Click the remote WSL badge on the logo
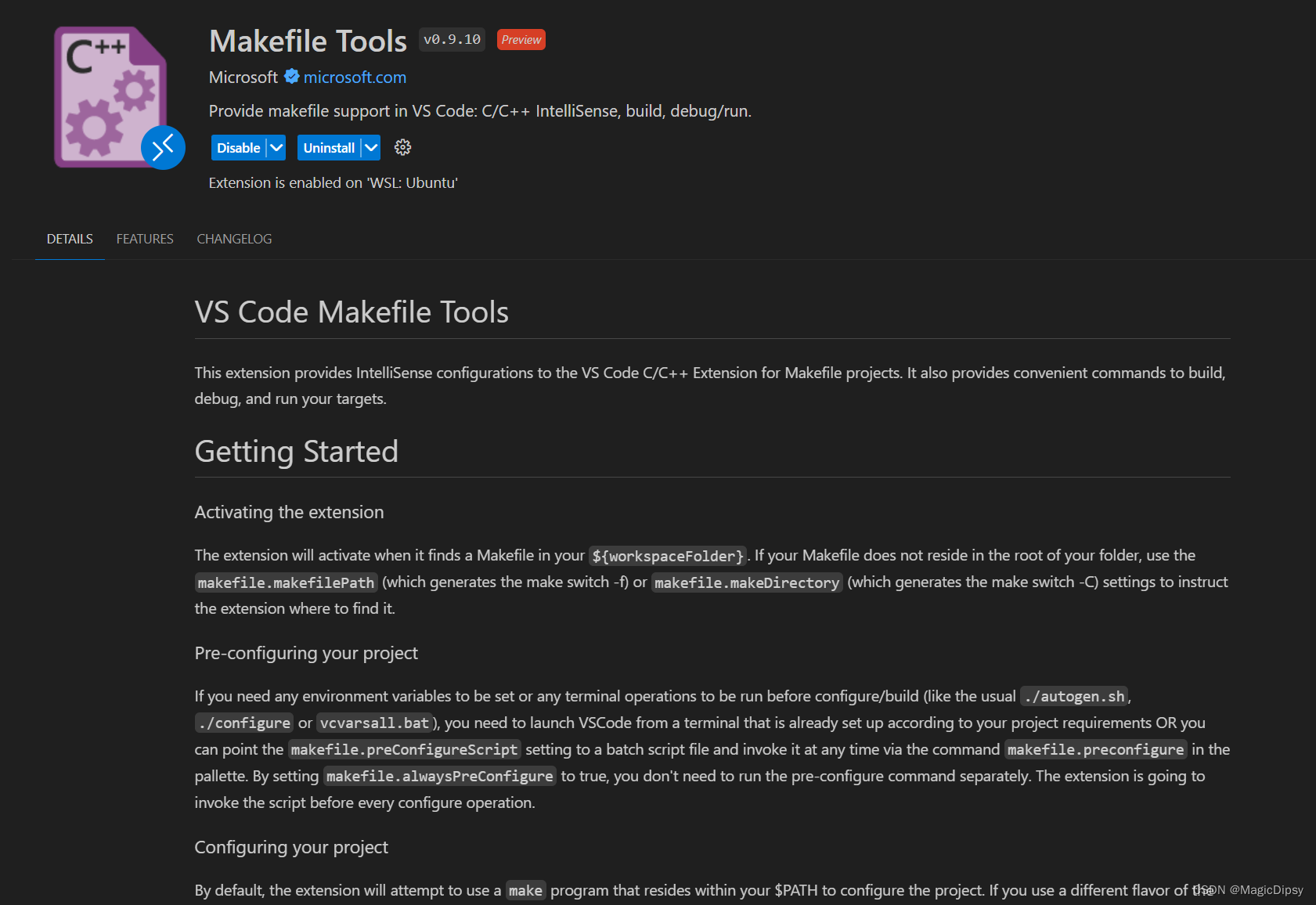This screenshot has width=1316, height=905. click(163, 147)
